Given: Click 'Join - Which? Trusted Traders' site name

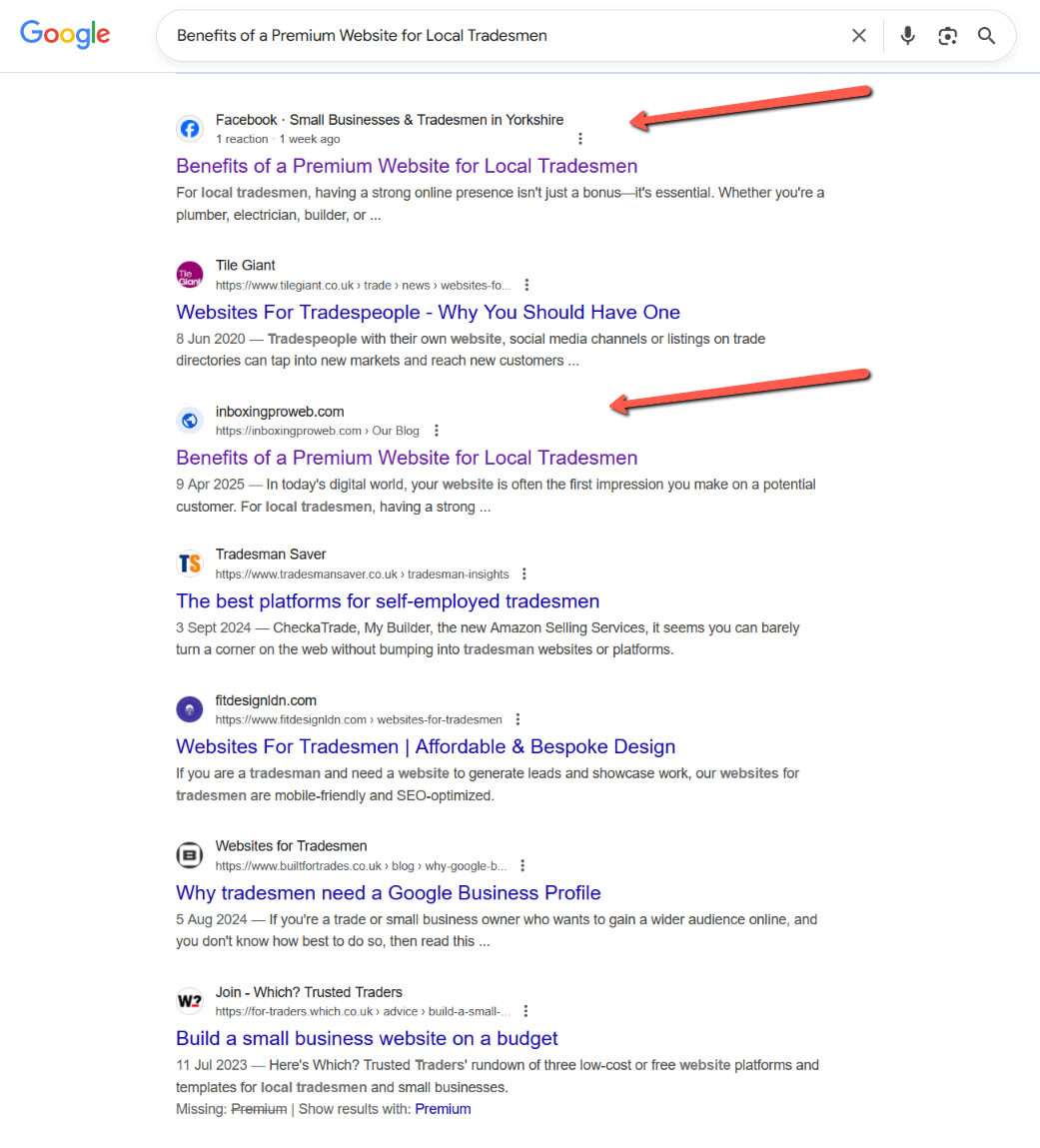Looking at the screenshot, I should click(x=309, y=992).
